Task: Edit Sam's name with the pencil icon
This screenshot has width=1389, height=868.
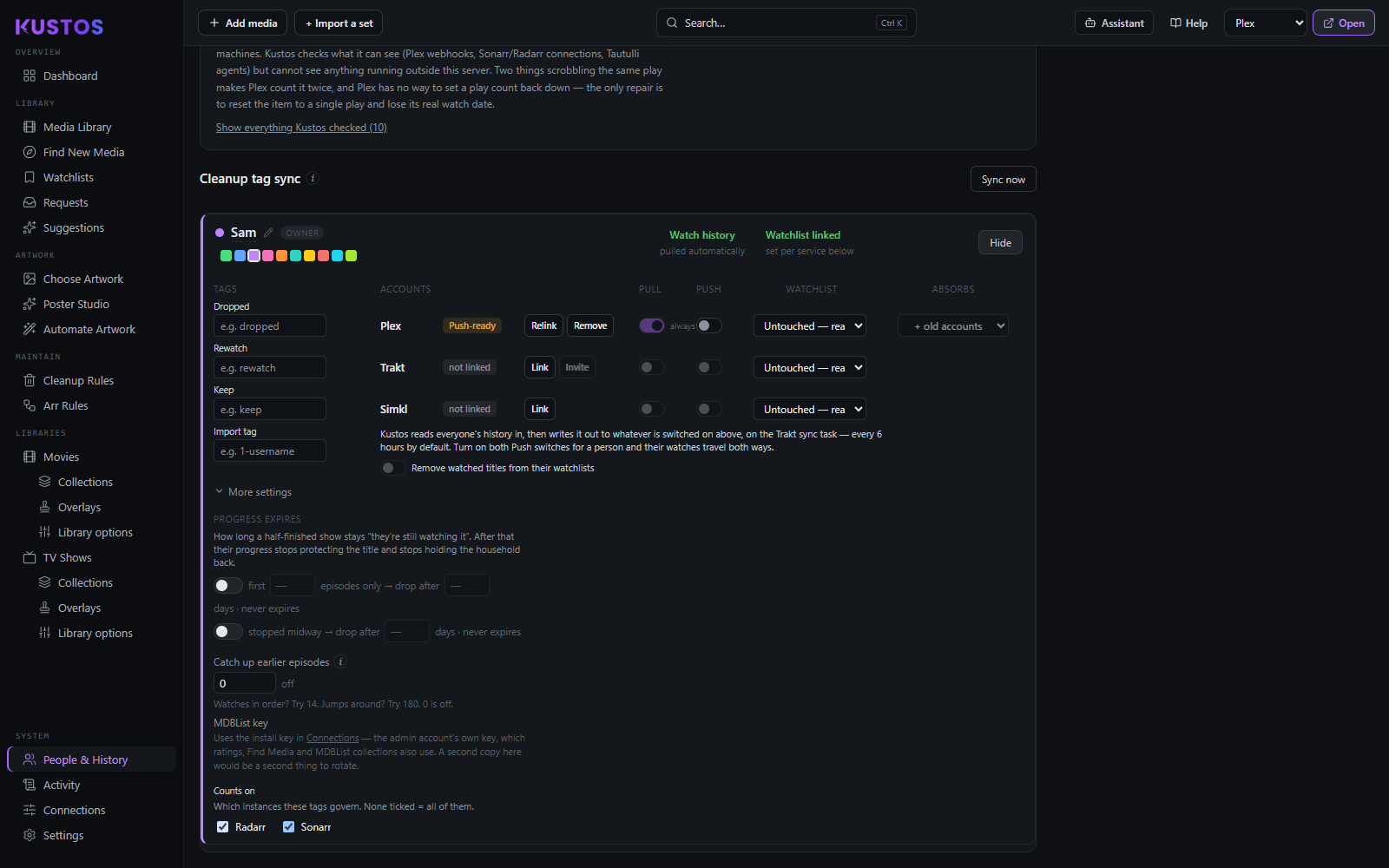Action: pyautogui.click(x=268, y=233)
